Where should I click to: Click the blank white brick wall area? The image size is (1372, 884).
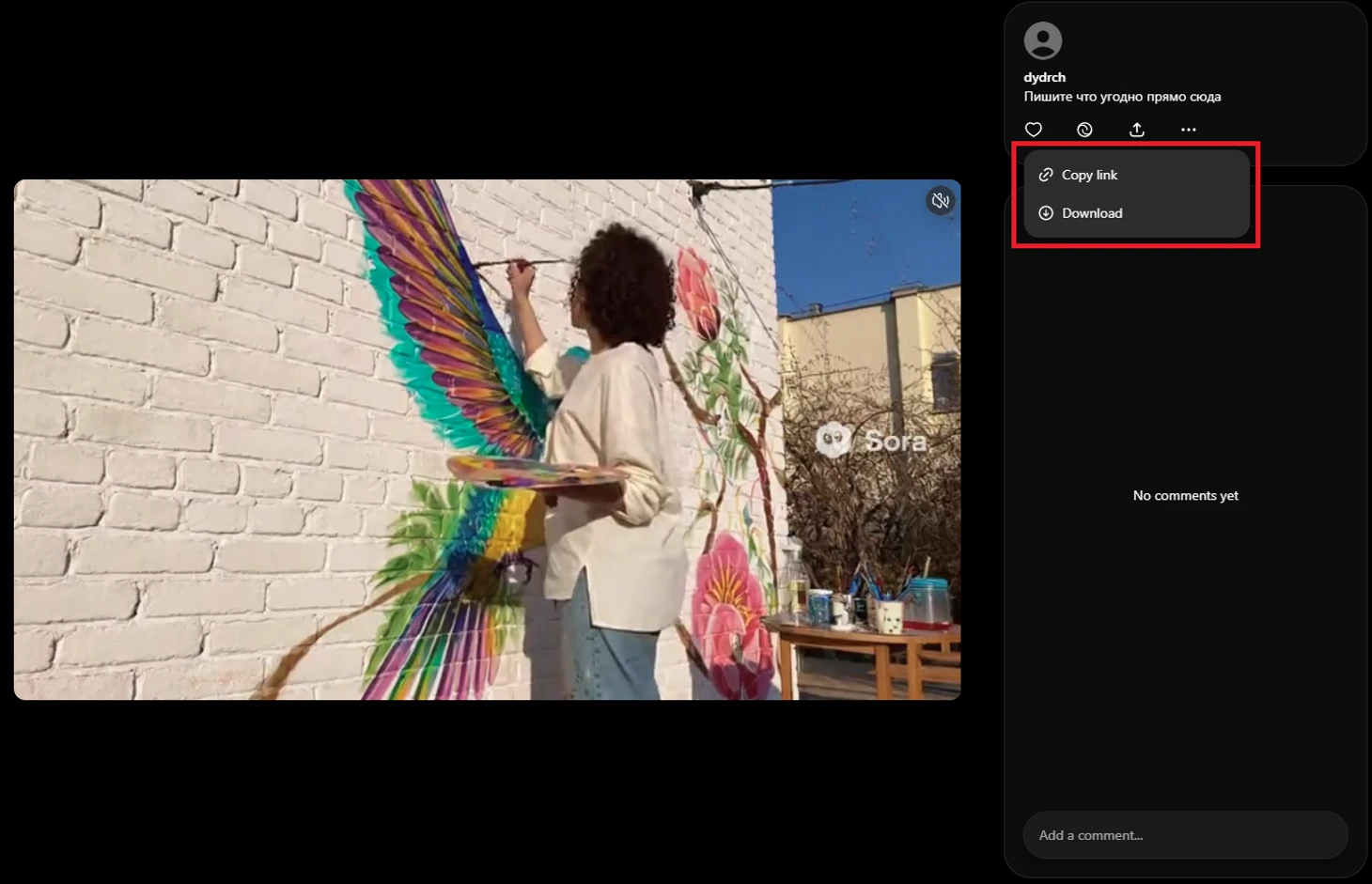pyautogui.click(x=188, y=423)
